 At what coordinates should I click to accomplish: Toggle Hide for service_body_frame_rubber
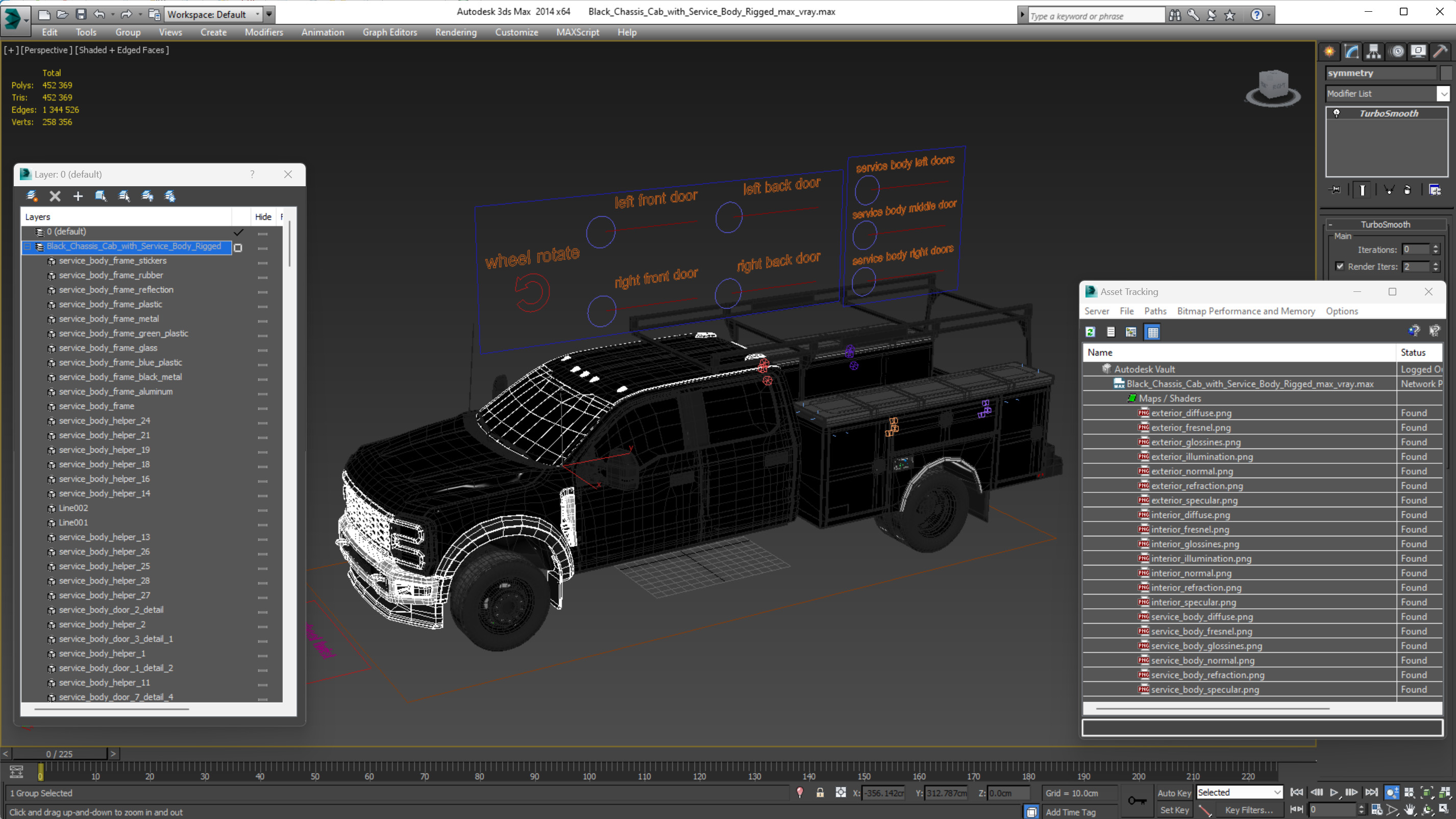(263, 277)
